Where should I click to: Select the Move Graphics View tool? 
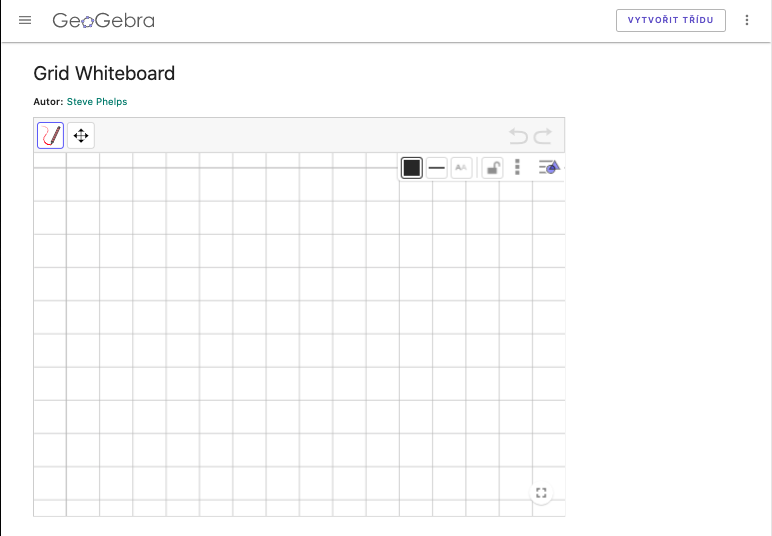81,135
